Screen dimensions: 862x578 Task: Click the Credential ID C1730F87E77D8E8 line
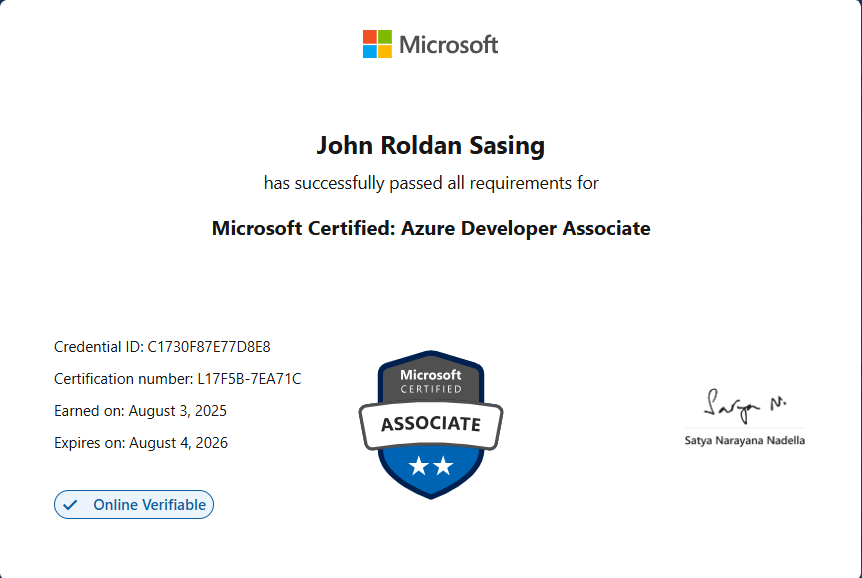coord(162,347)
